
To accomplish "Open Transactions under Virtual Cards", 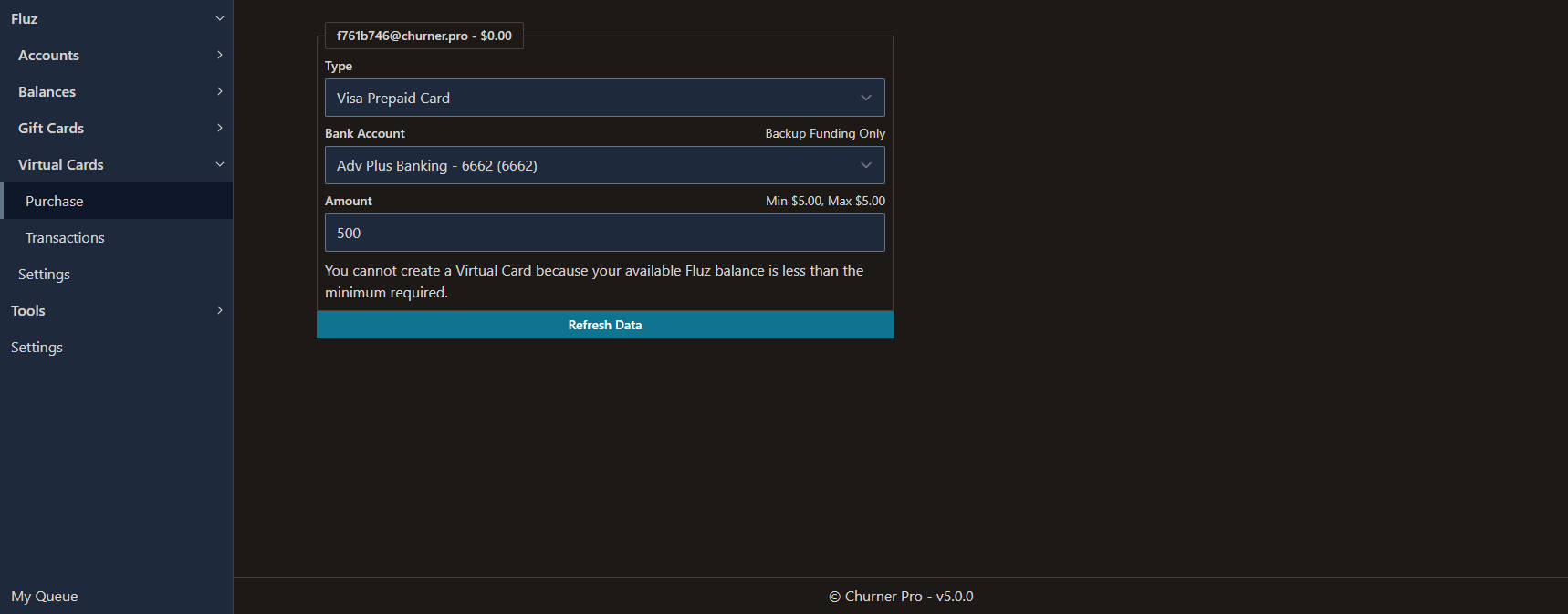I will point(65,237).
